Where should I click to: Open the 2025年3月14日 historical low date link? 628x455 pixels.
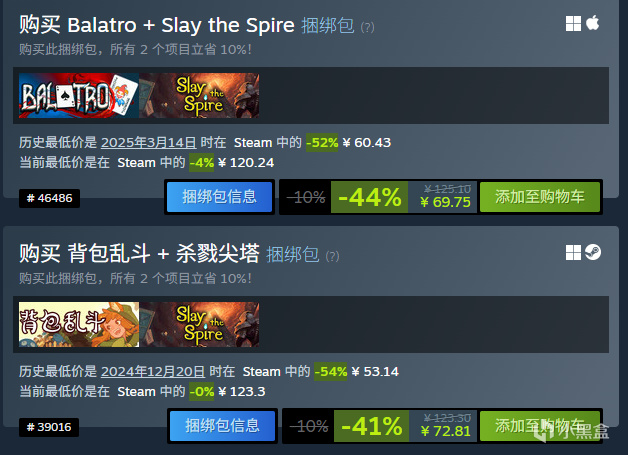click(x=149, y=143)
